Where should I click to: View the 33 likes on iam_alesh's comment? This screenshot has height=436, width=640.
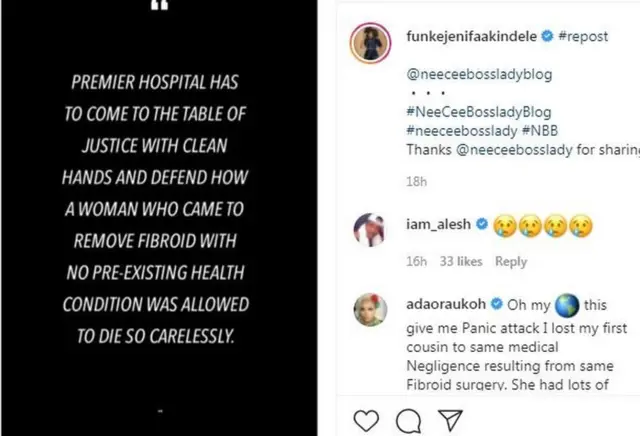click(461, 261)
